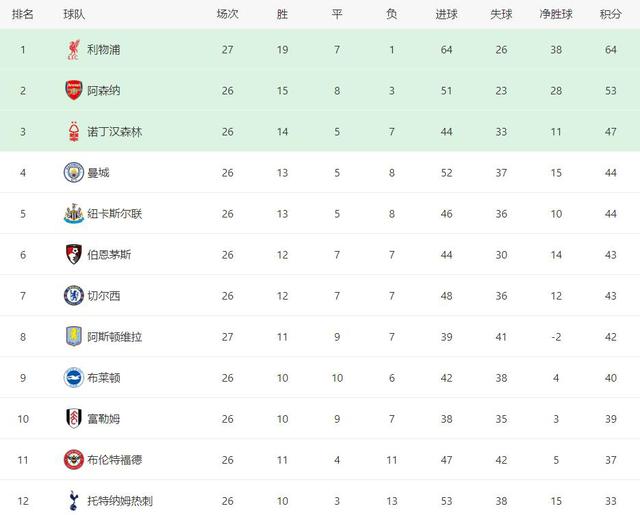Select the 排名 column header
Screen dimensions: 640x515
23,14
